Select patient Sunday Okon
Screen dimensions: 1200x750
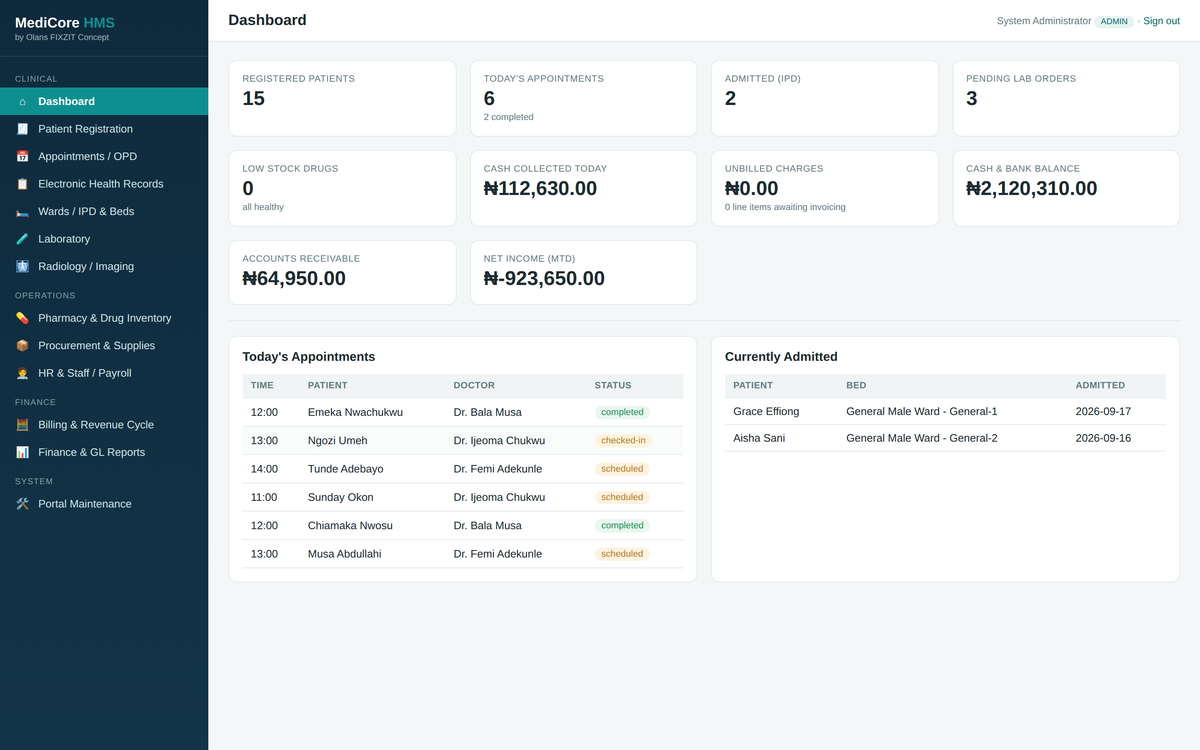pos(340,497)
